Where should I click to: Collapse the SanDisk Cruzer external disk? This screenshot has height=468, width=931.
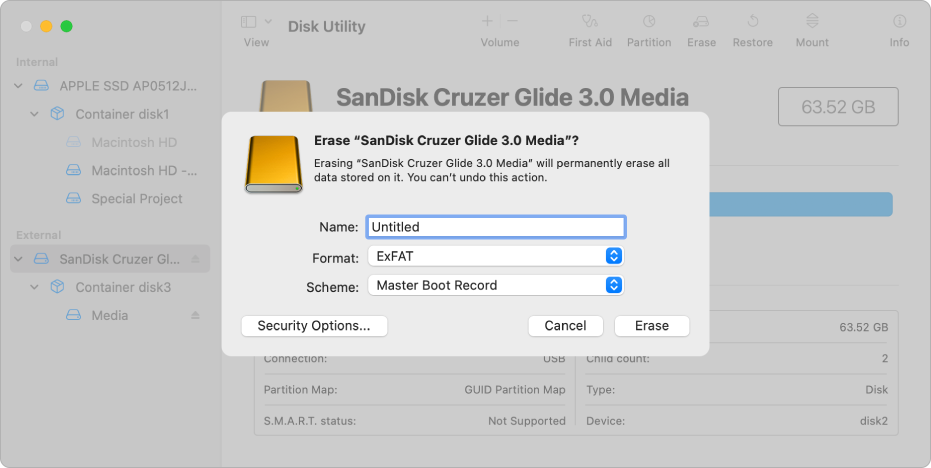tap(18, 259)
